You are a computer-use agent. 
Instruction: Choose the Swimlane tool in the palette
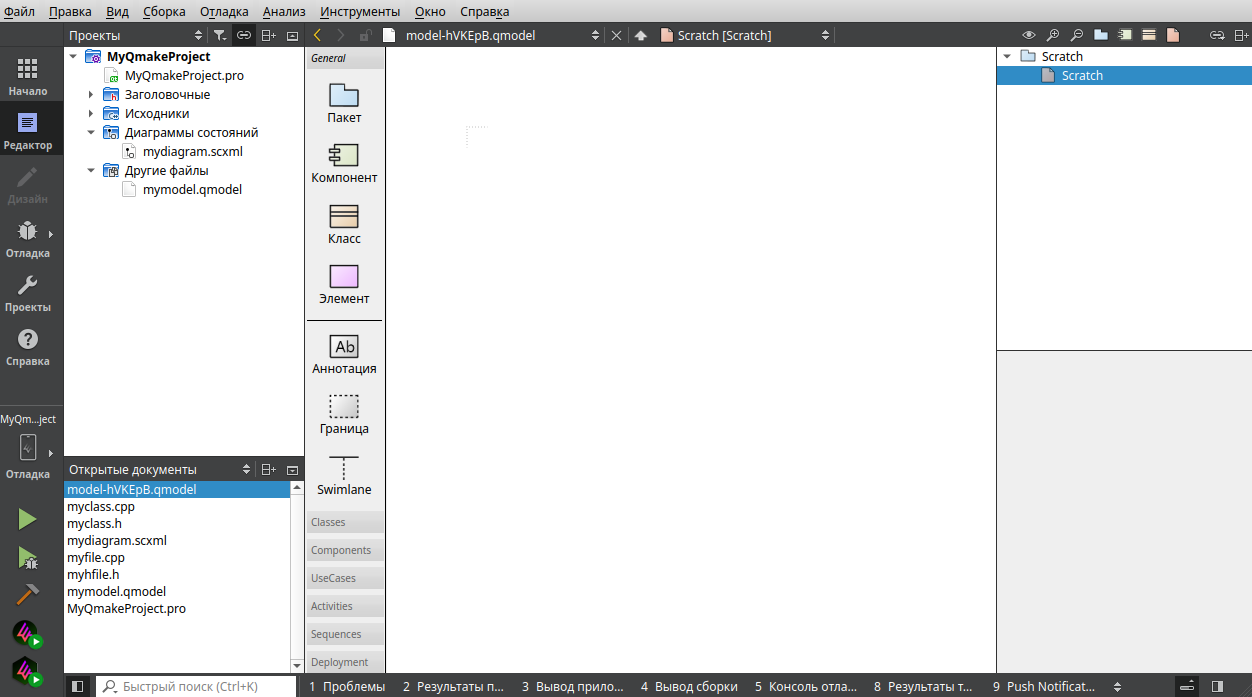[344, 475]
